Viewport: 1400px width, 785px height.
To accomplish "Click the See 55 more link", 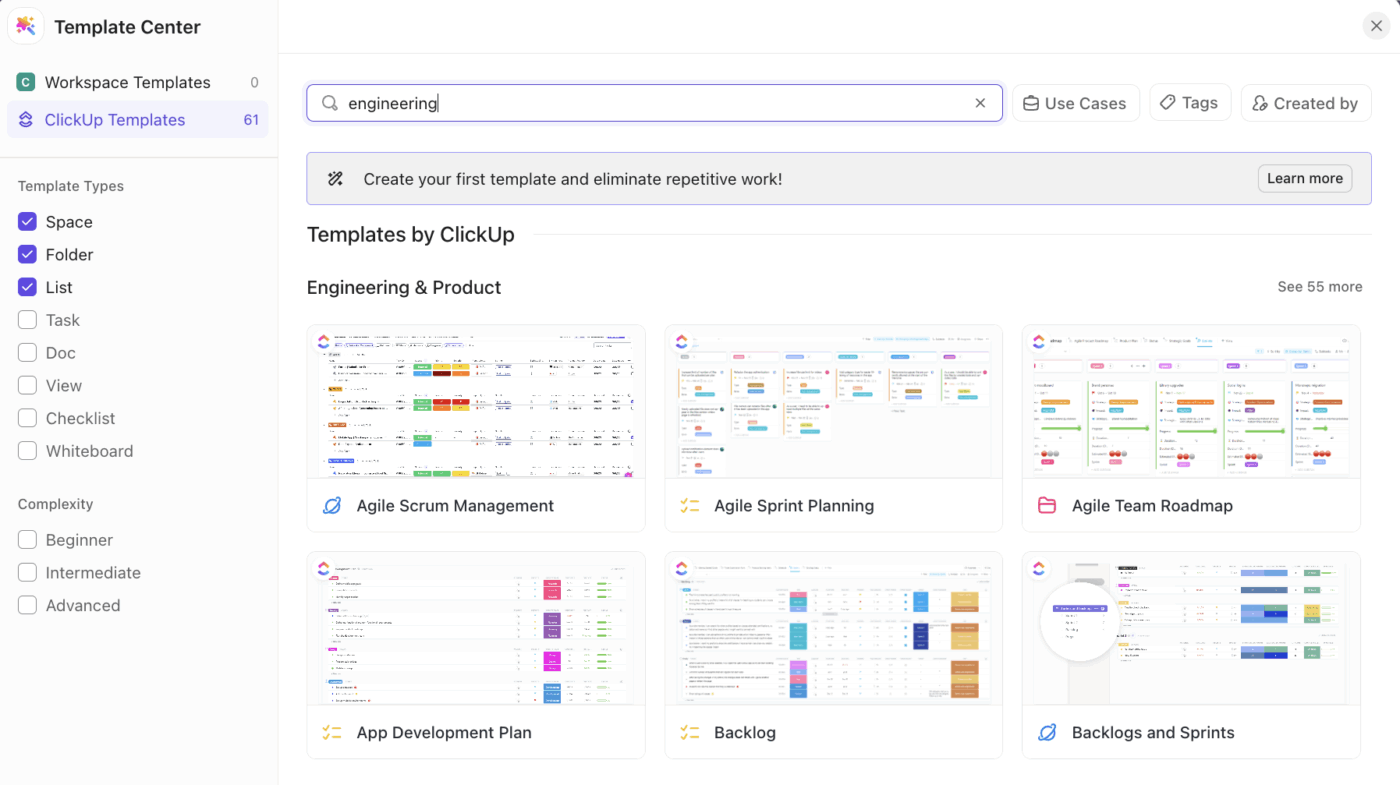I will 1320,287.
